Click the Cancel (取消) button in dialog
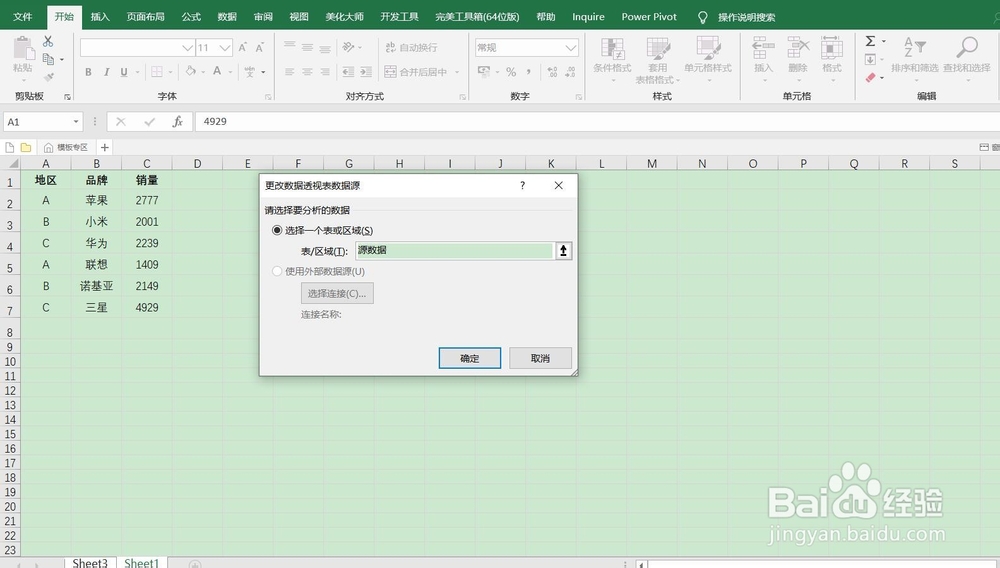The image size is (1000, 568). click(x=540, y=358)
